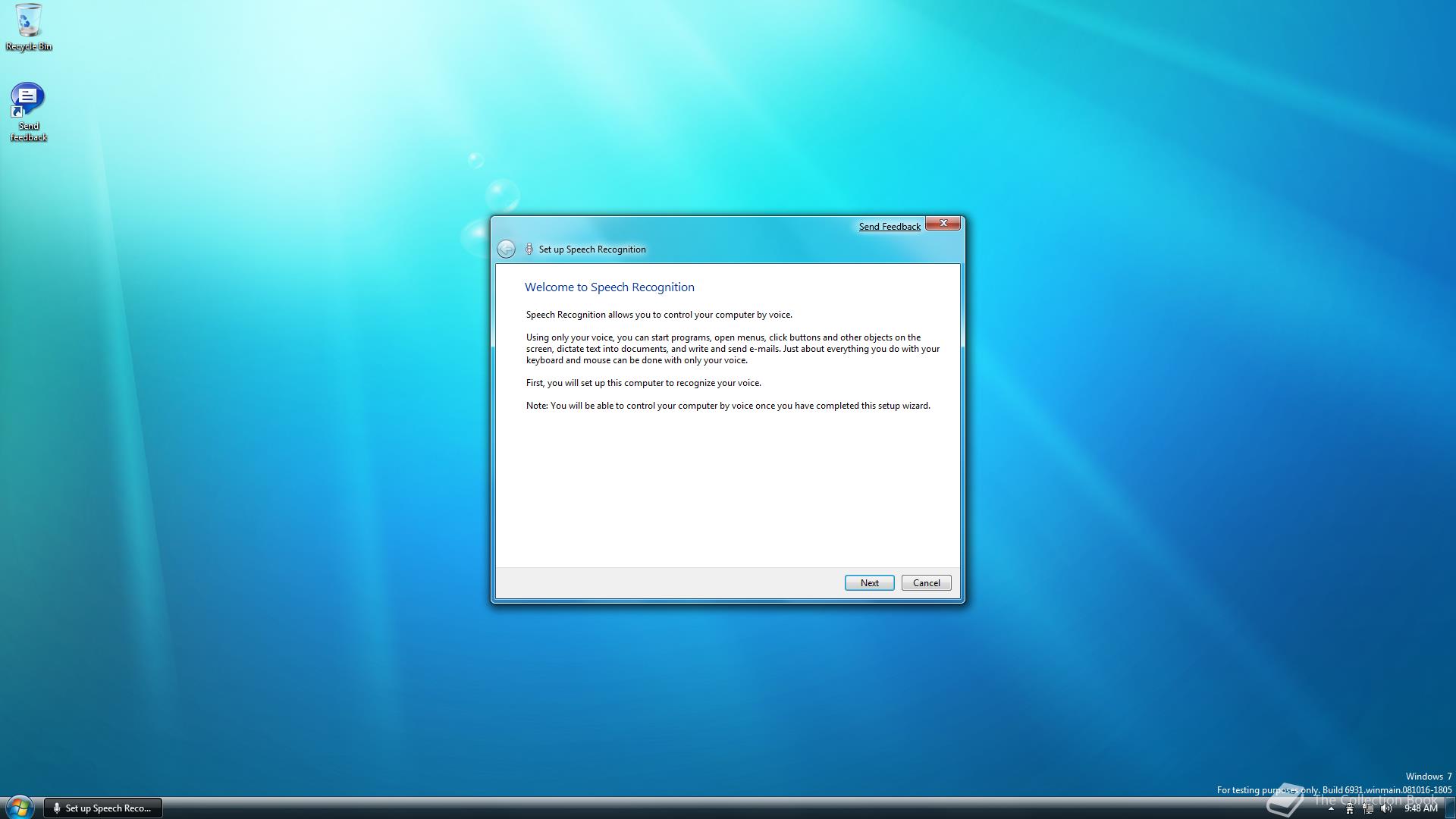The width and height of the screenshot is (1456, 819).
Task: Open the Recycle Bin desktop icon
Action: point(29,27)
